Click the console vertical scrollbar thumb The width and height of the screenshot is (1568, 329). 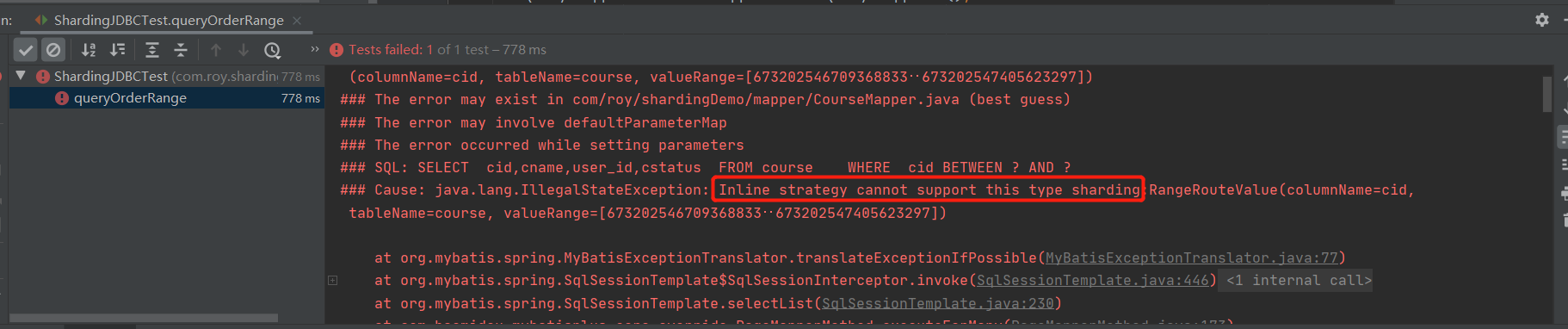pyautogui.click(x=1546, y=94)
